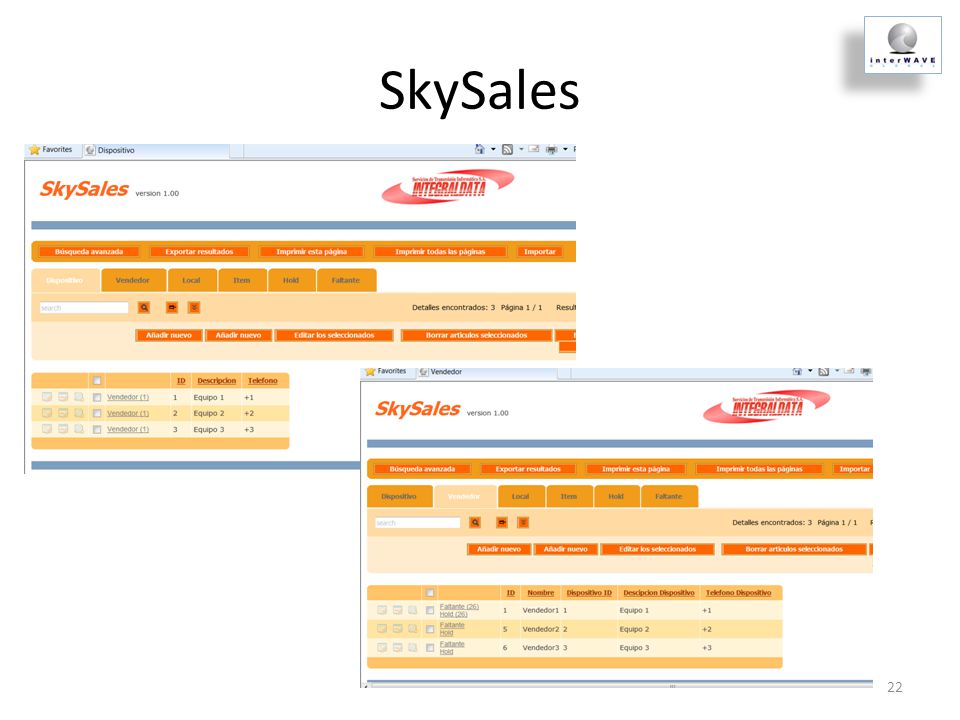Check the Vendedor2 row checkbox

pyautogui.click(x=430, y=629)
